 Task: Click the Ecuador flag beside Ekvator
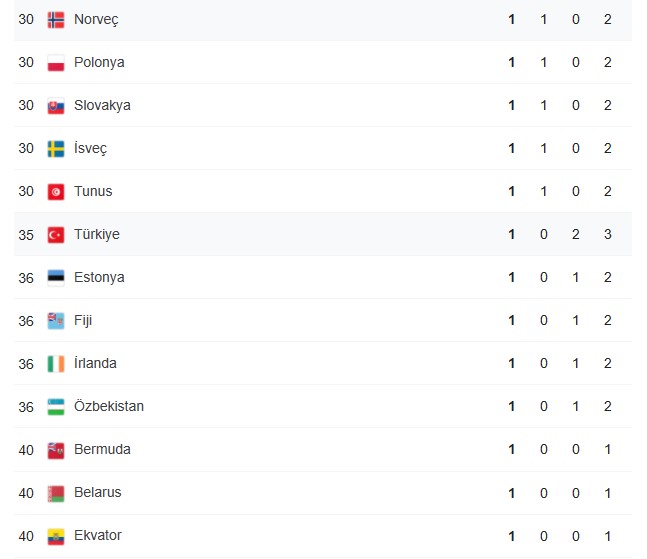pyautogui.click(x=56, y=536)
